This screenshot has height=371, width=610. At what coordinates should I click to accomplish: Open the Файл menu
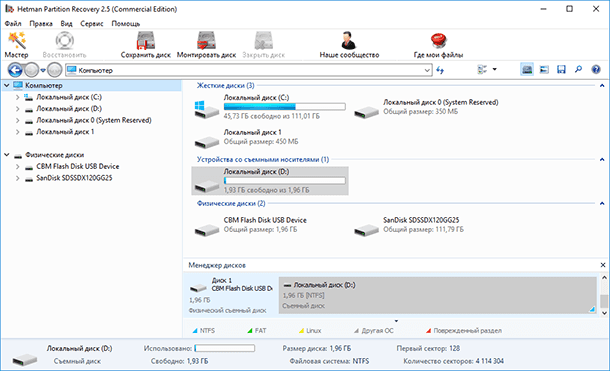(x=13, y=23)
